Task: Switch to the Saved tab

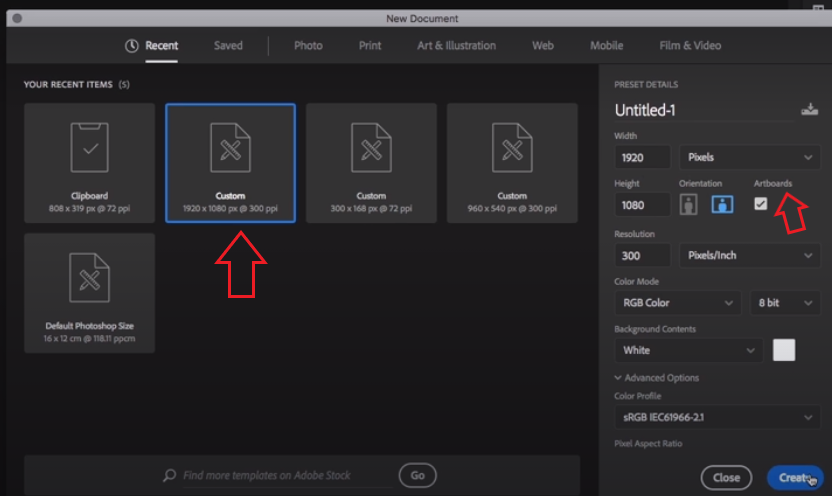Action: pos(228,45)
